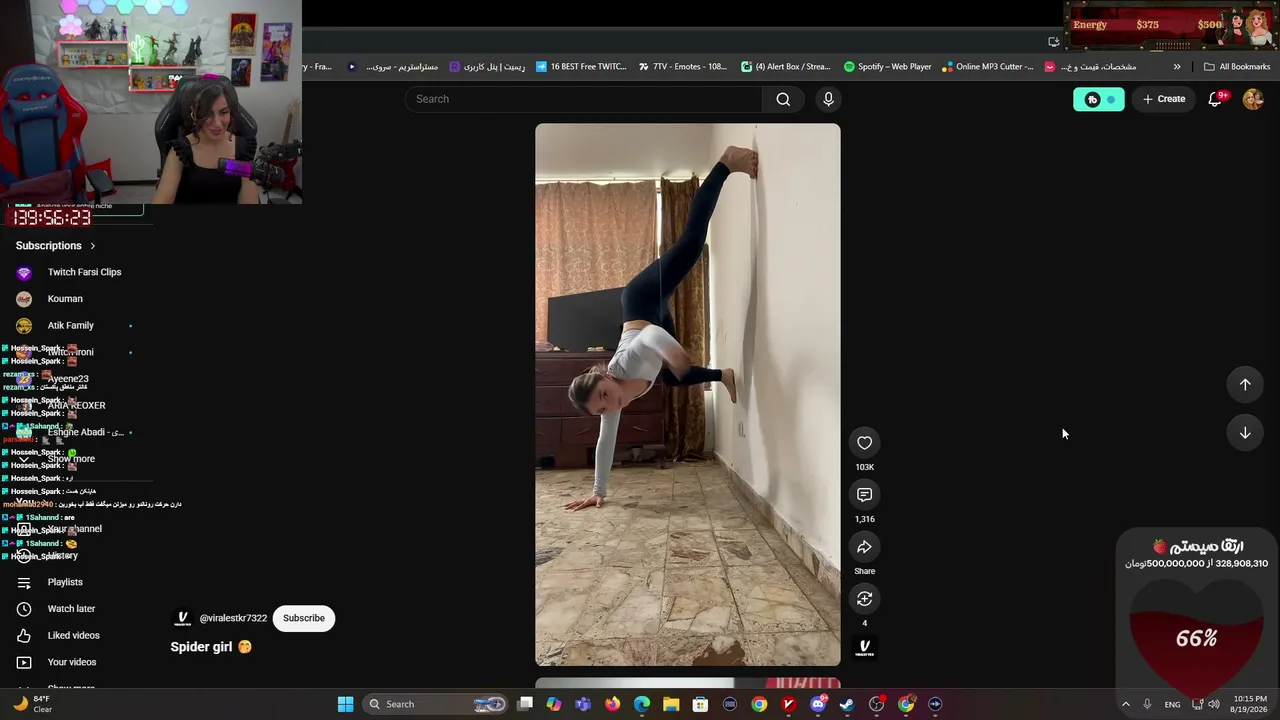The height and width of the screenshot is (720, 1280).
Task: Open the 7TV Emotes bookmark
Action: (x=683, y=67)
